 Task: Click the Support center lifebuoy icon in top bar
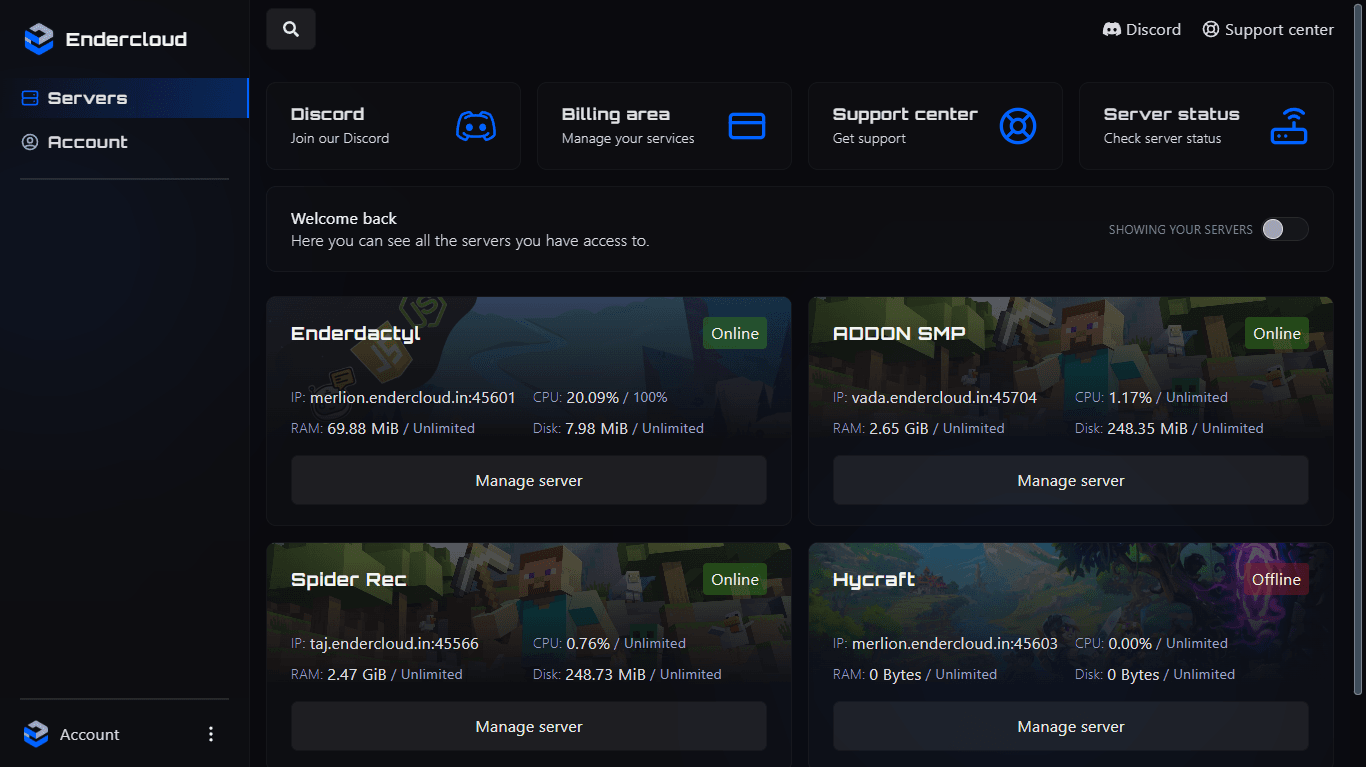coord(1211,30)
